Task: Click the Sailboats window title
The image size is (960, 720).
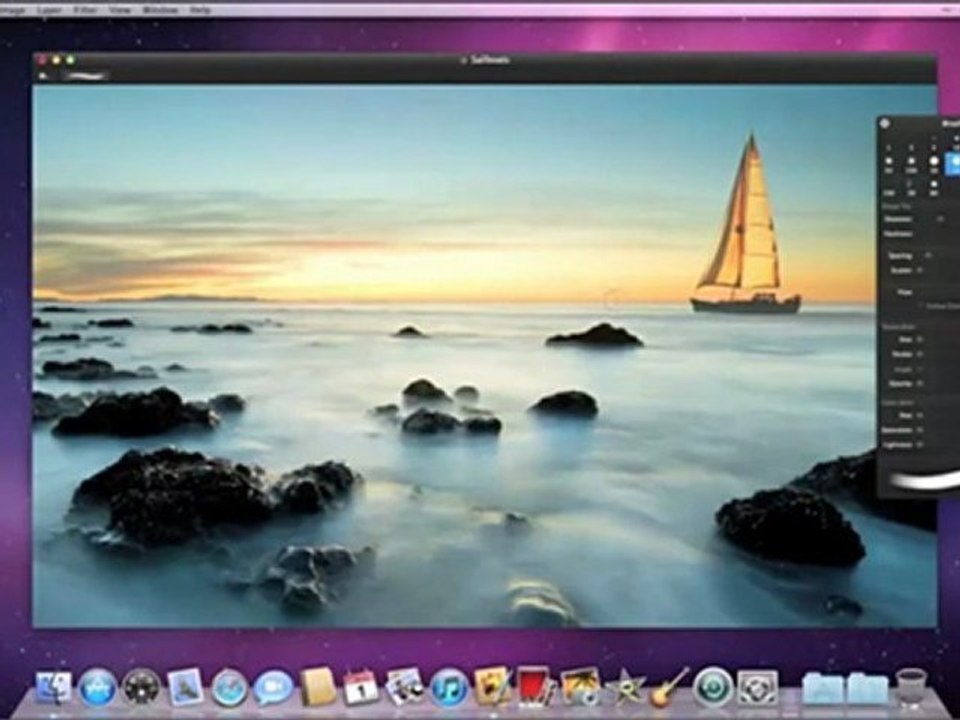Action: tap(490, 60)
